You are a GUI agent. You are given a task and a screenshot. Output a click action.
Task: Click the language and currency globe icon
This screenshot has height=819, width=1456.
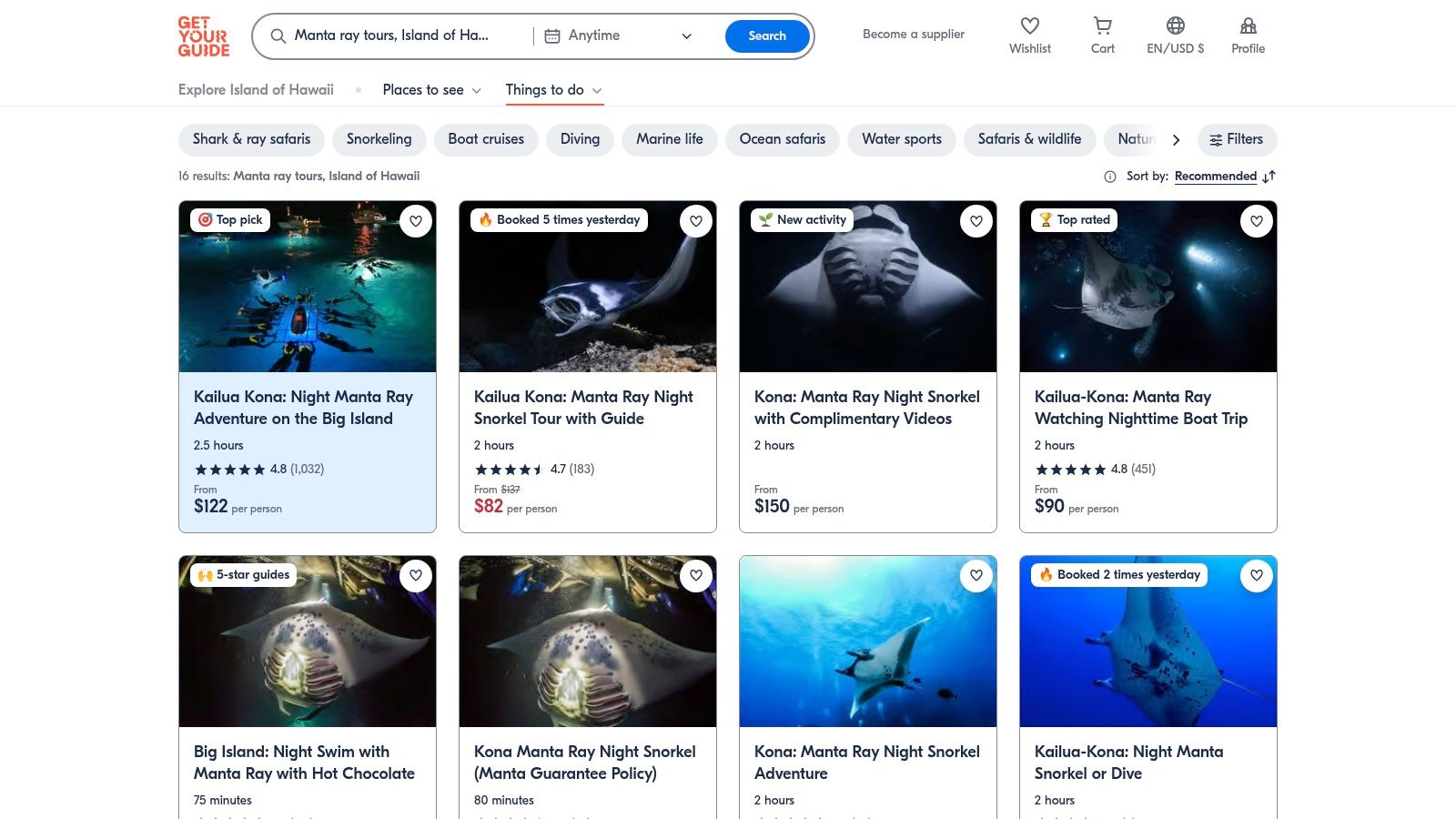coord(1175,26)
